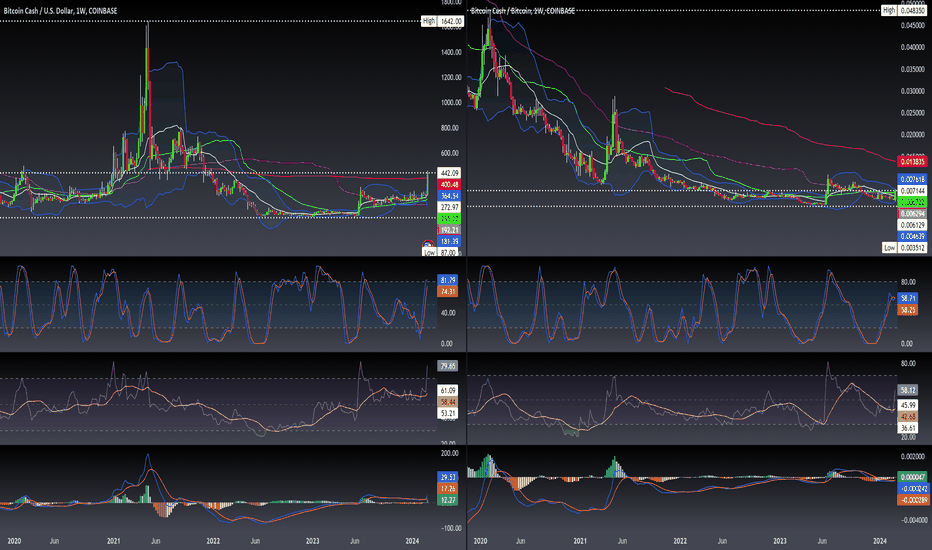
Task: Click the 0.025000 price axis label
Action: click(912, 113)
